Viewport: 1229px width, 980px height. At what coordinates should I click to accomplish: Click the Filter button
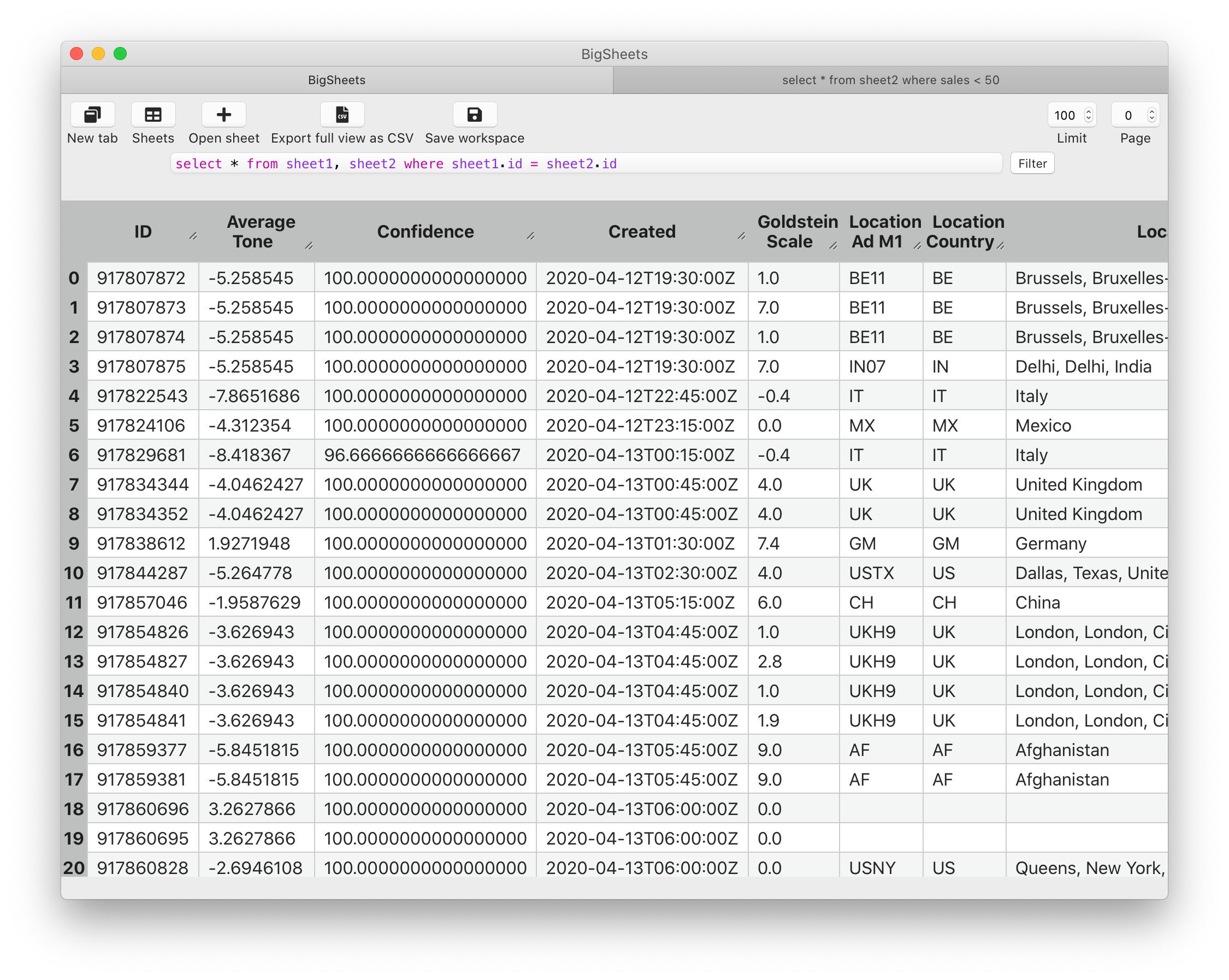1032,163
